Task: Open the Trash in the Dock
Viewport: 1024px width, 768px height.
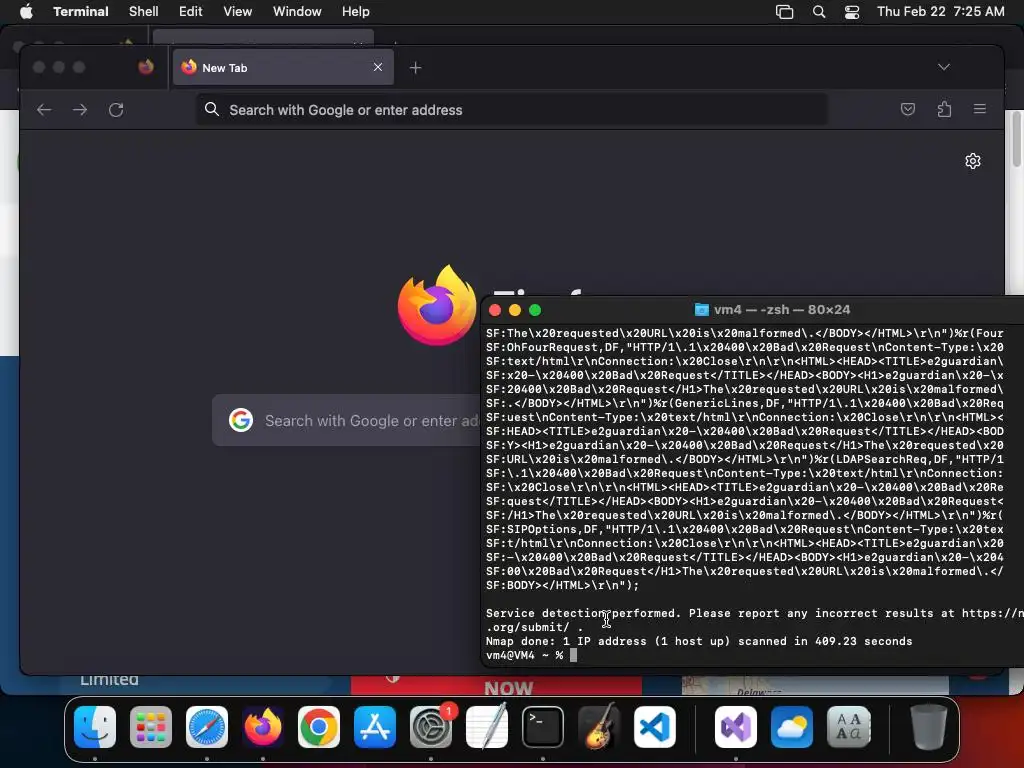Action: (929, 727)
